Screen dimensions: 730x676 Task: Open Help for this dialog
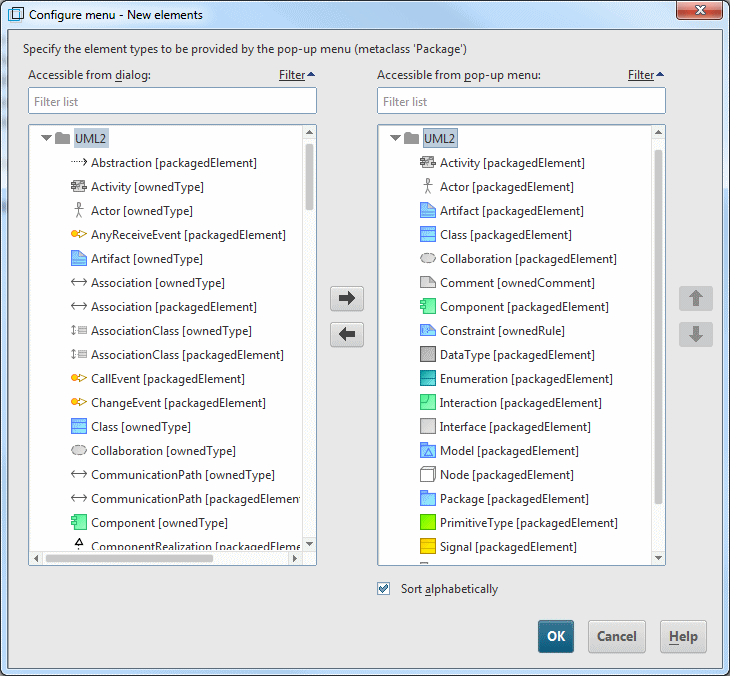pyautogui.click(x=683, y=636)
